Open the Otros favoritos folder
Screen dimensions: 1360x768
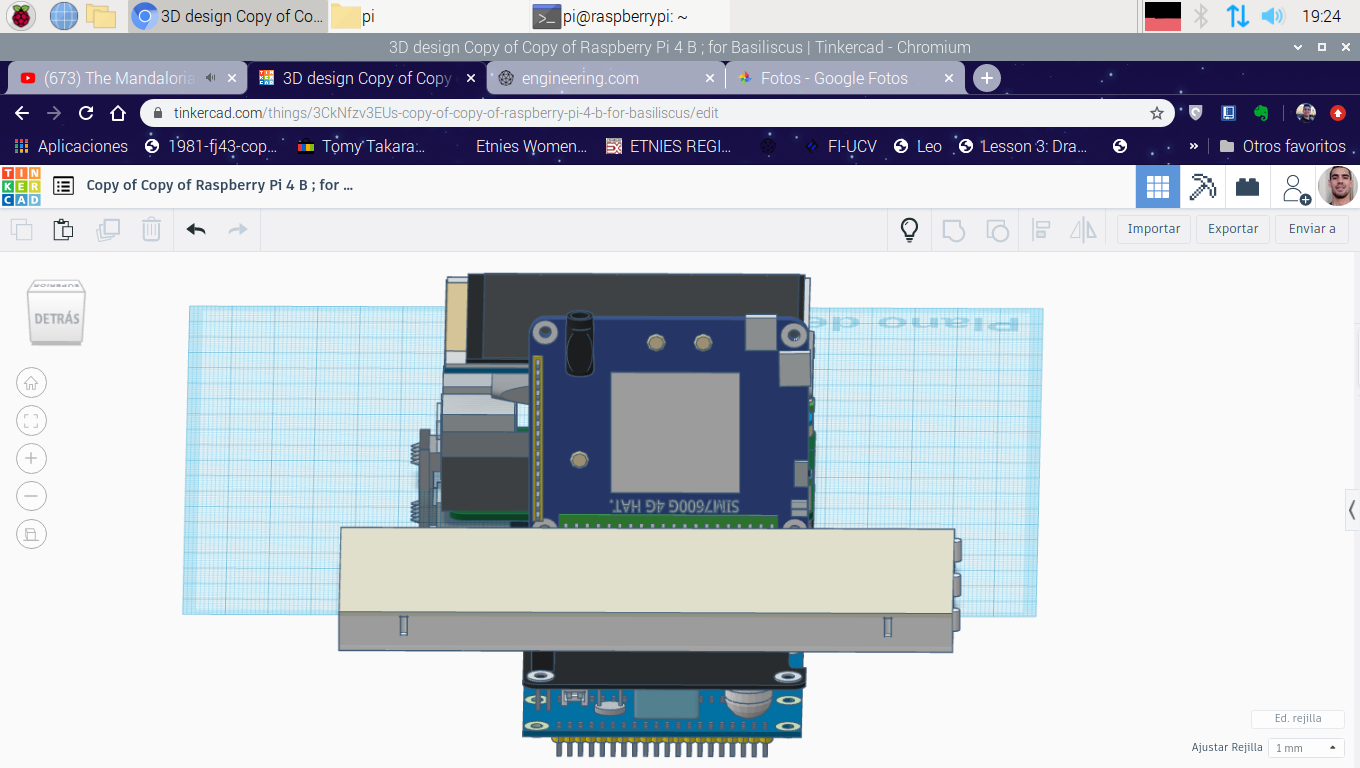coord(1283,146)
